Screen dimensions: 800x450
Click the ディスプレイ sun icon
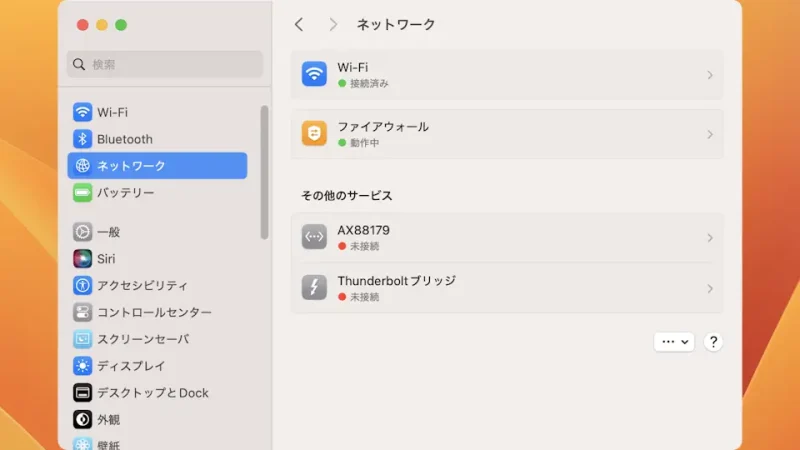[82, 366]
